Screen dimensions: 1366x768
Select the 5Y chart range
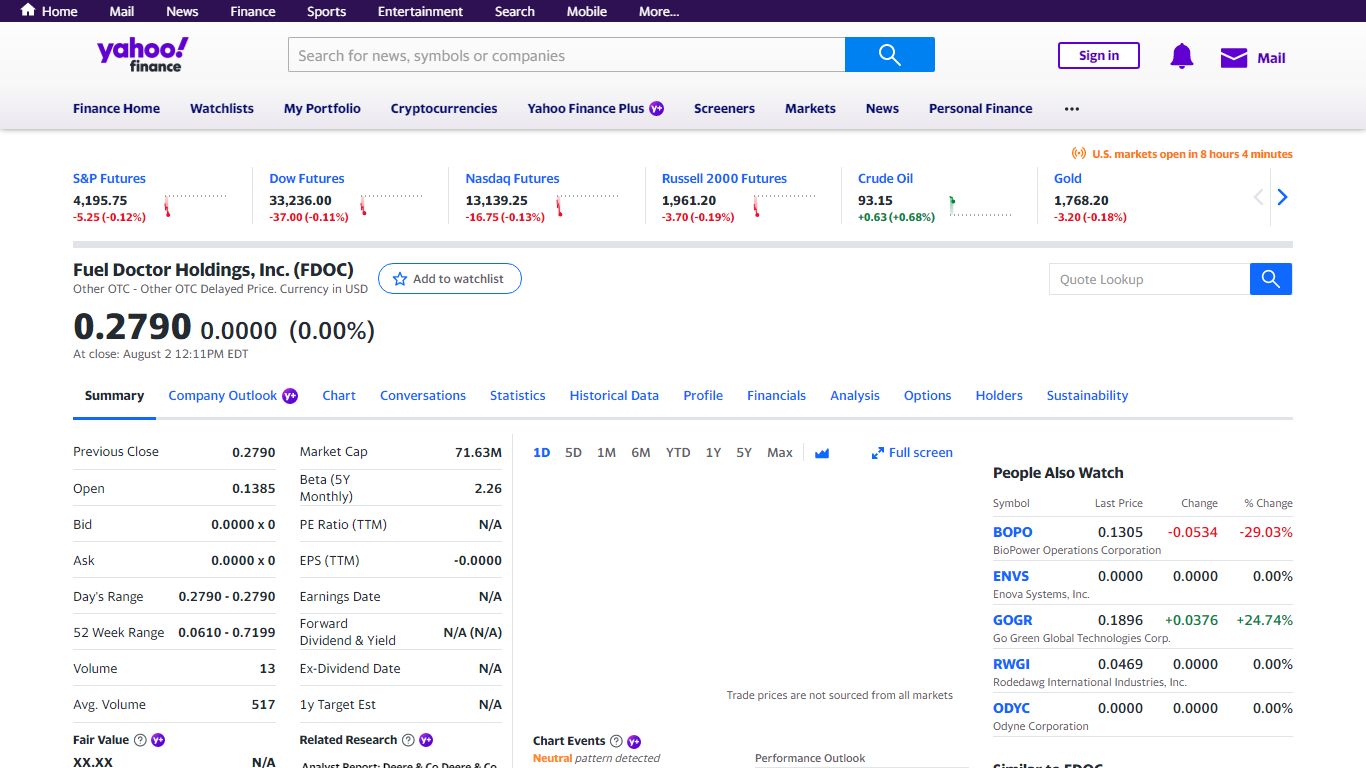[x=744, y=453]
